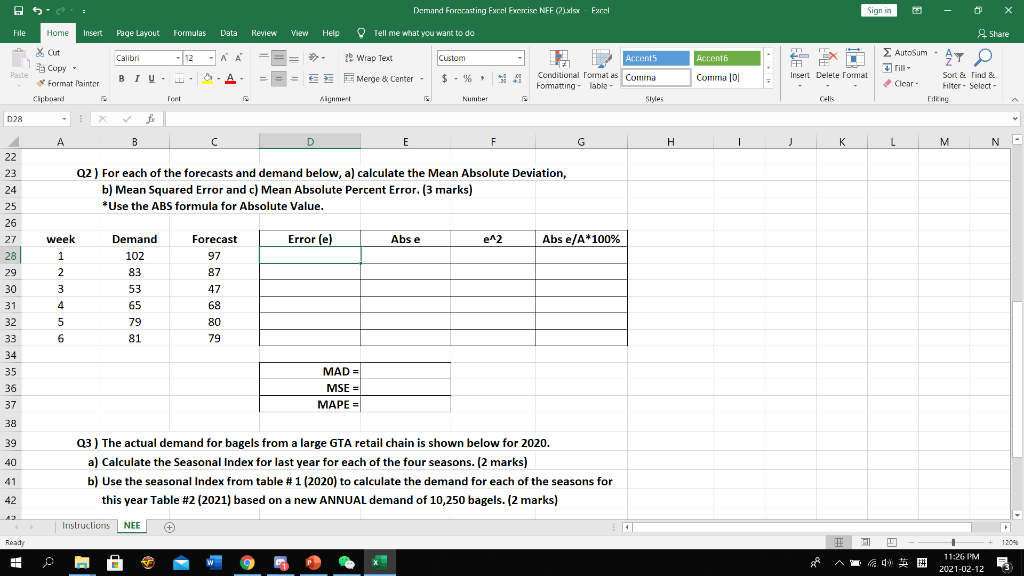
Task: Open the Comma Style icon
Action: coord(482,77)
